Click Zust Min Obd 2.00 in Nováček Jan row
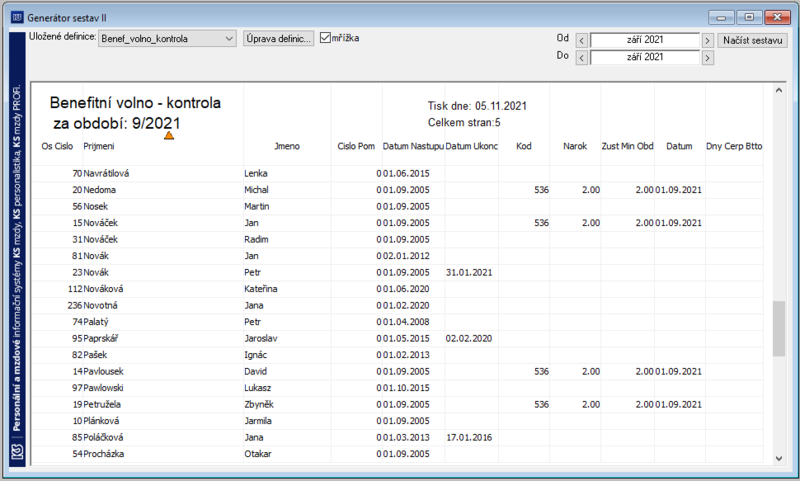The image size is (800, 481). pos(644,223)
